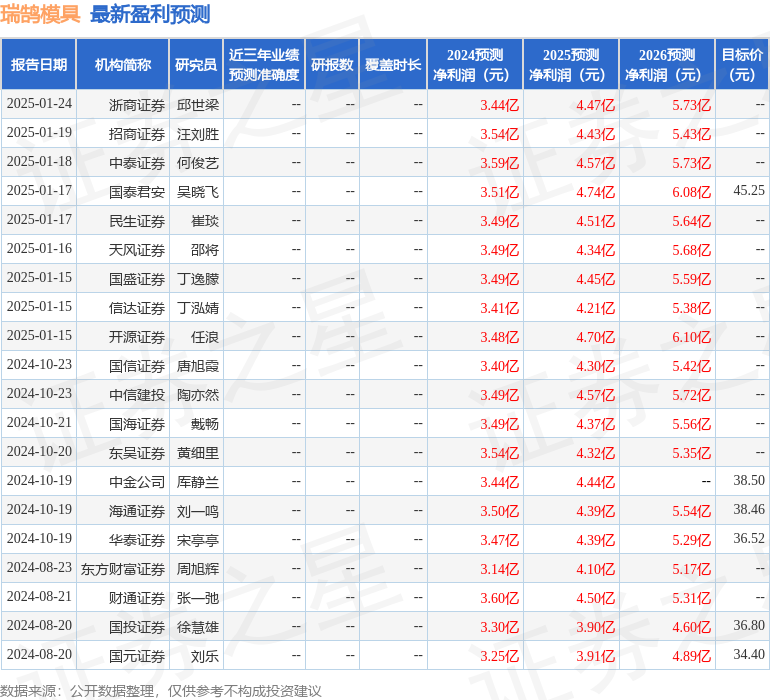Screen dimensions: 770x700
Task: Click researcher name 吴晓飞
Action: click(198, 192)
